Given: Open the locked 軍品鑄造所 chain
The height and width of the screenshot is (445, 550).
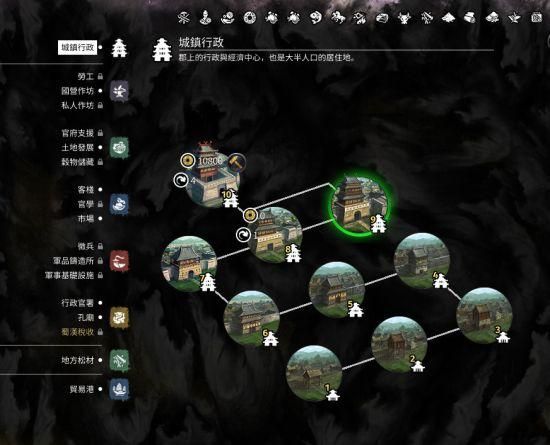Looking at the screenshot, I should (x=73, y=261).
